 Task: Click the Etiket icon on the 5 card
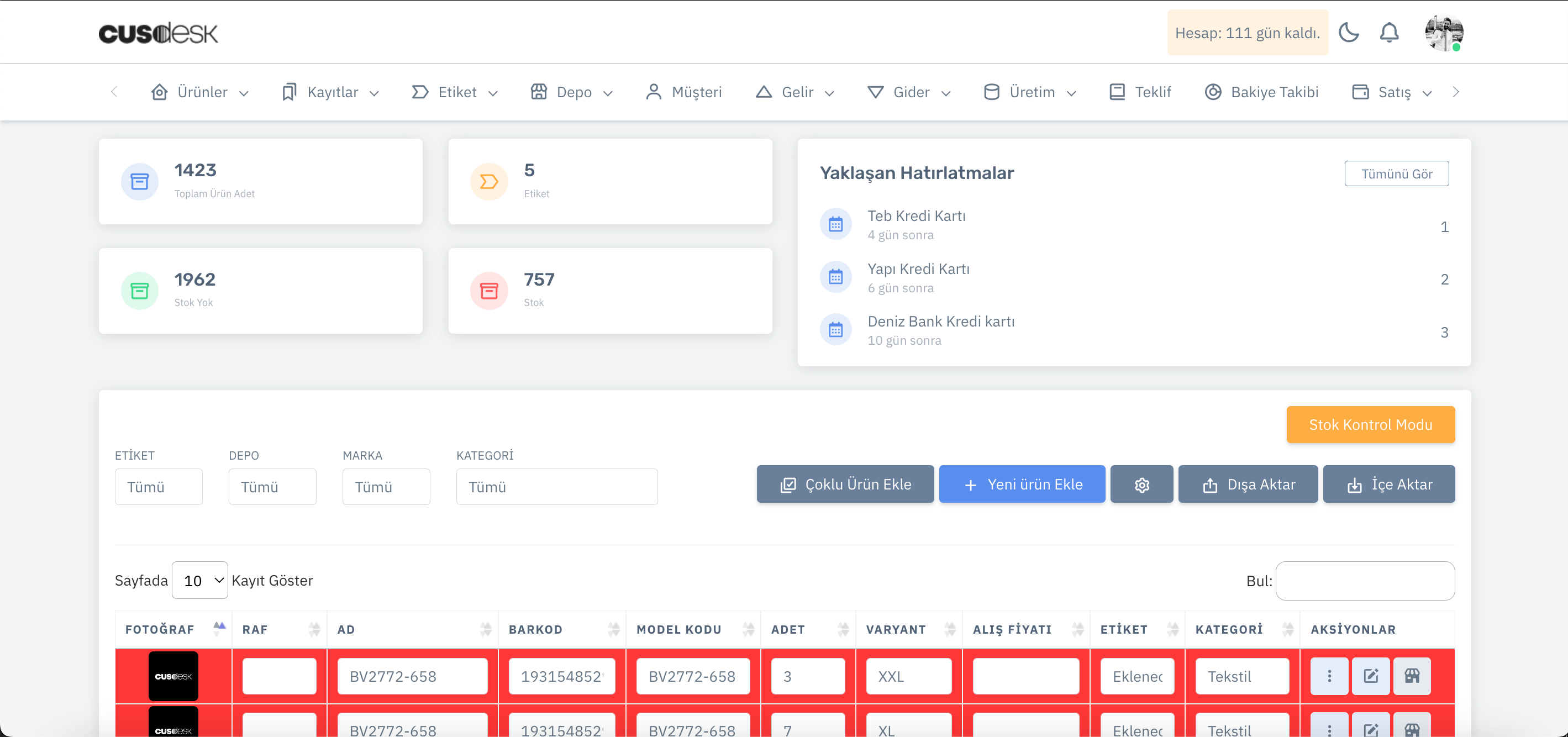click(489, 181)
